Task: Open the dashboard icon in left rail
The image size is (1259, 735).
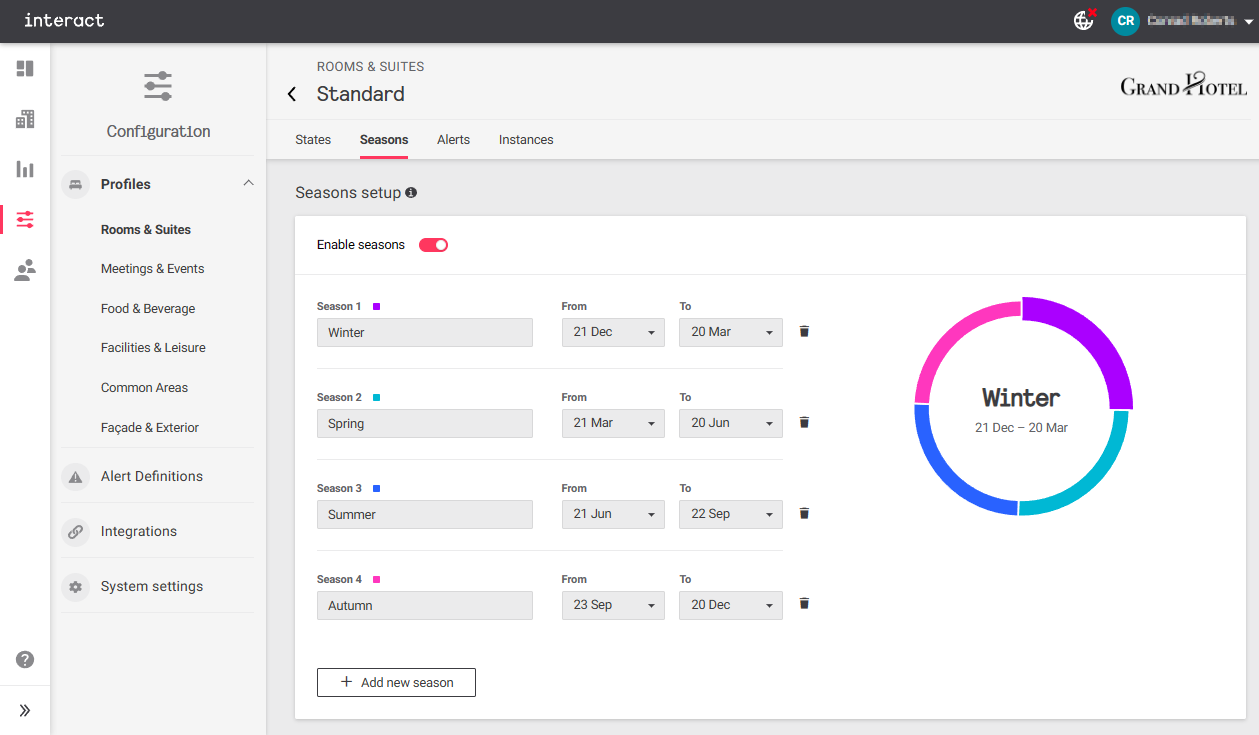Action: pos(25,69)
